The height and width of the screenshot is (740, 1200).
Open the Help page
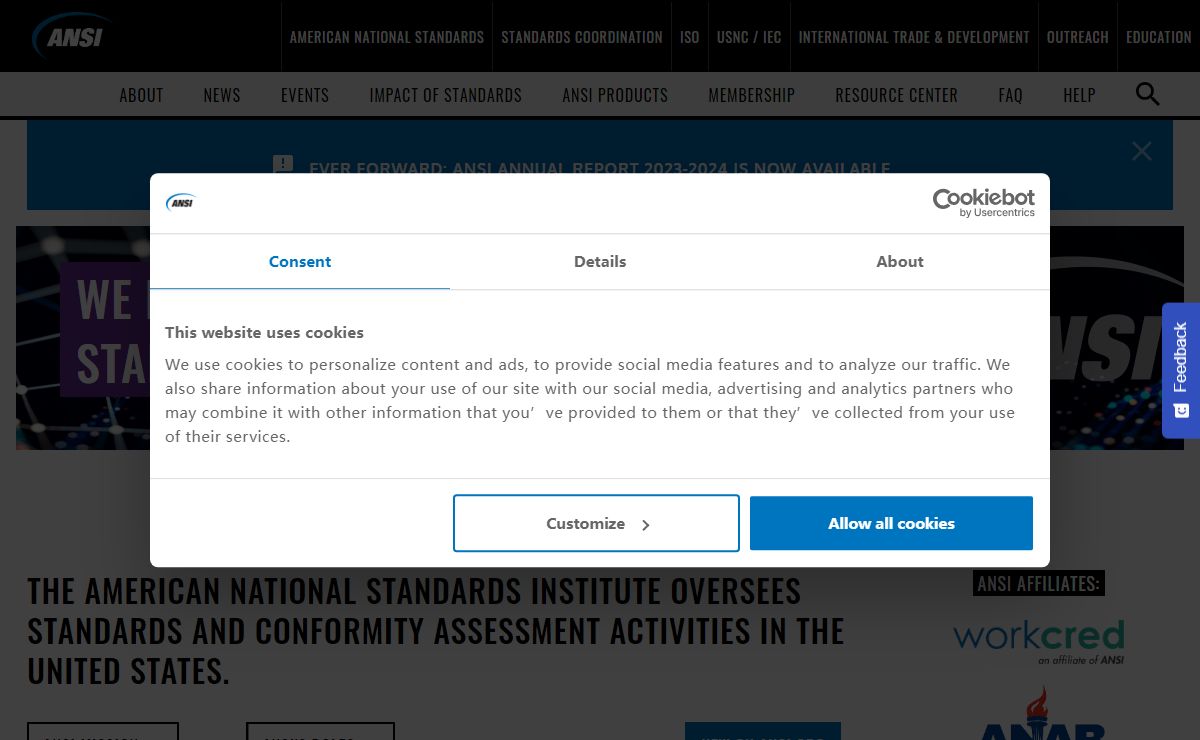point(1080,95)
